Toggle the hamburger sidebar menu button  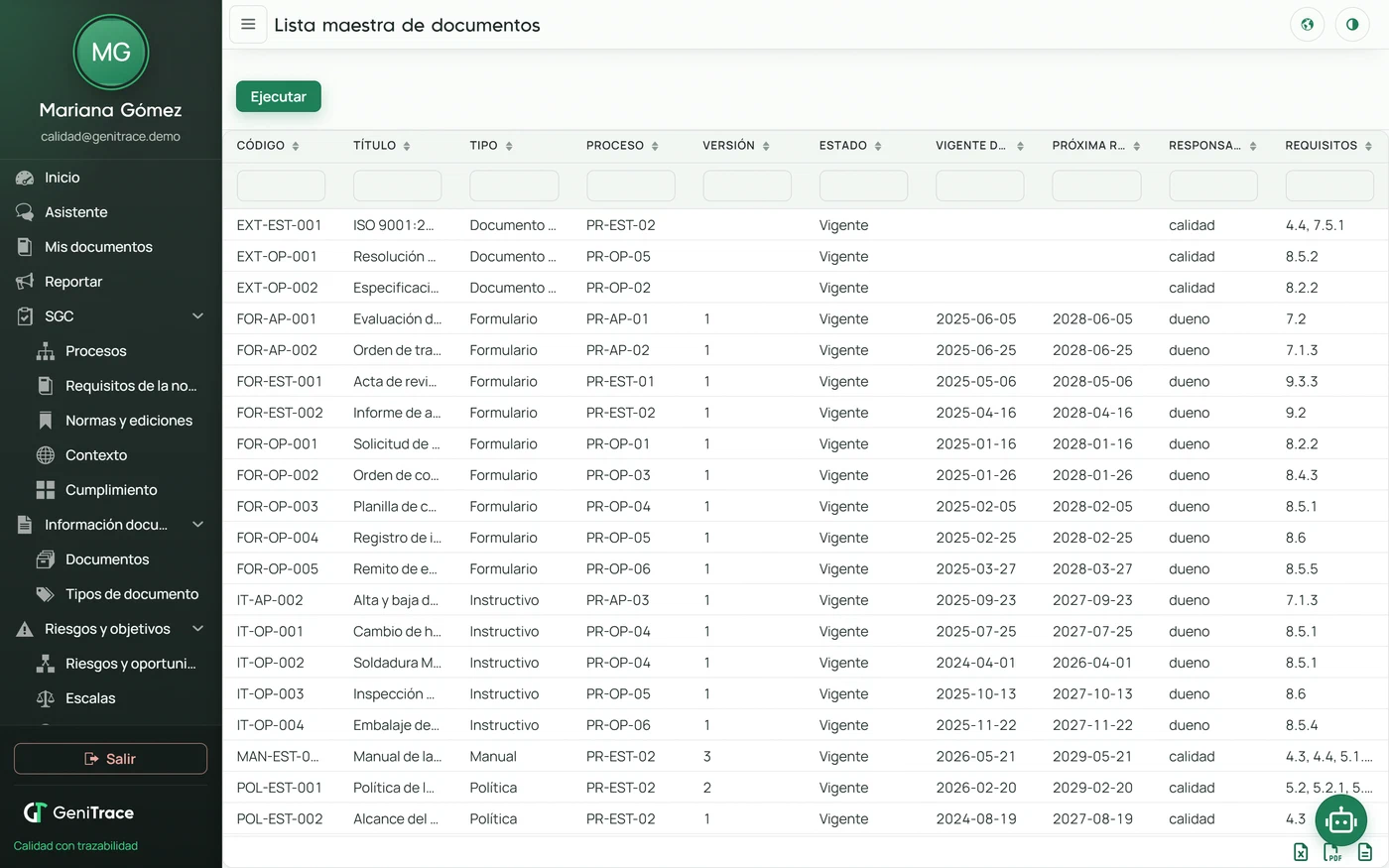click(x=248, y=25)
